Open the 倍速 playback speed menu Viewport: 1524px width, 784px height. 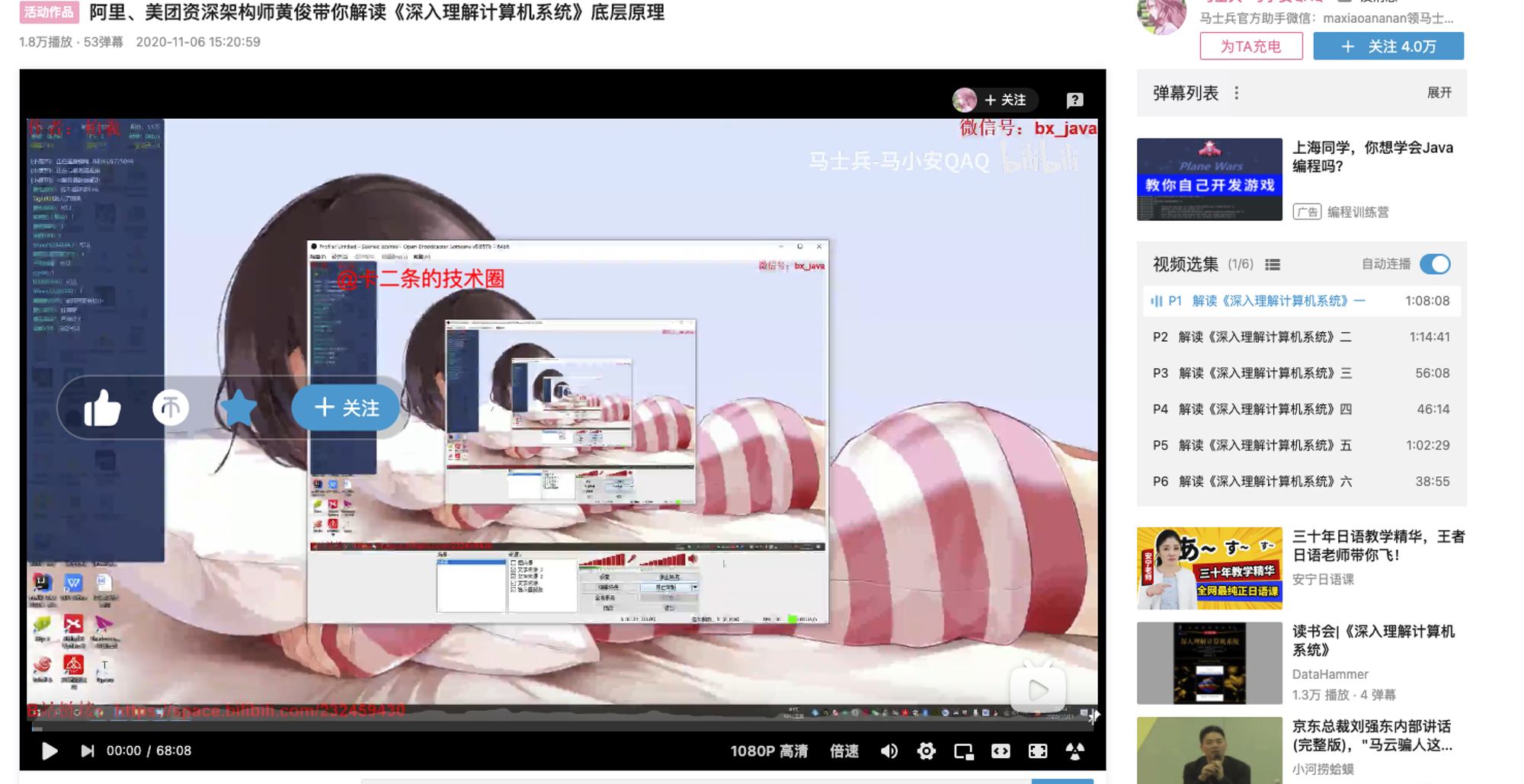[844, 751]
